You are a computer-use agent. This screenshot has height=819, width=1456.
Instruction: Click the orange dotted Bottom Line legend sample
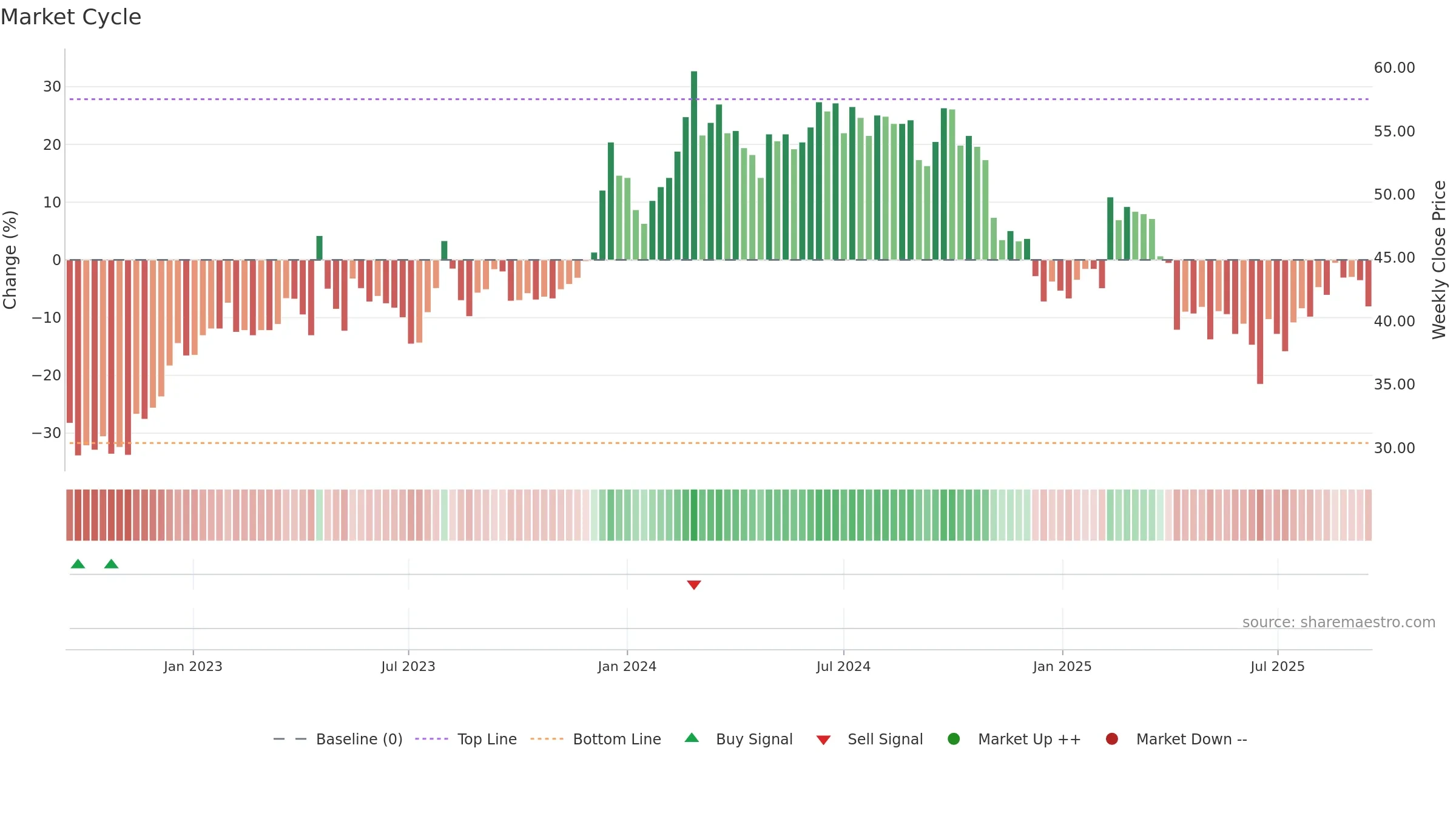[x=547, y=739]
